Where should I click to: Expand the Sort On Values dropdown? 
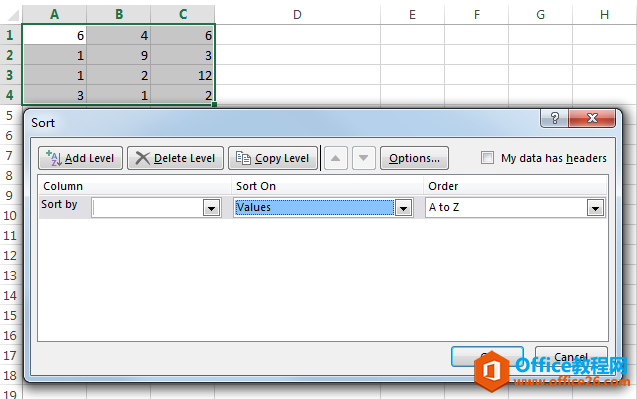click(403, 208)
